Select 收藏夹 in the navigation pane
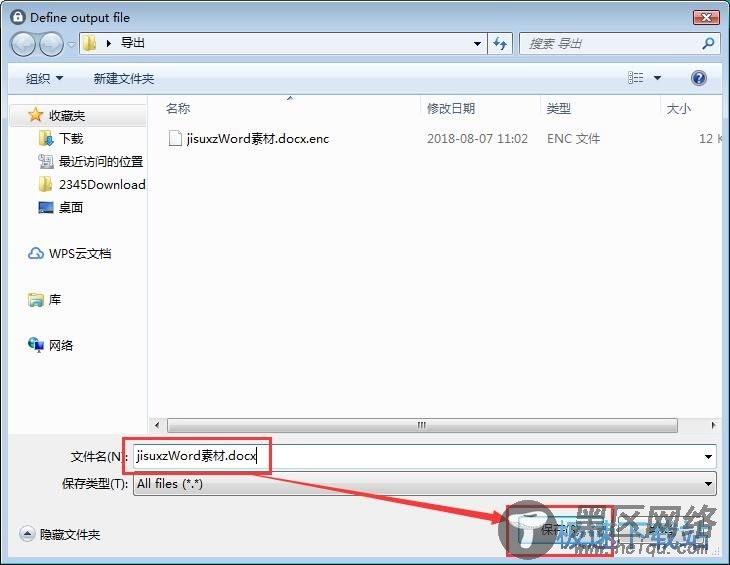 coord(67,115)
